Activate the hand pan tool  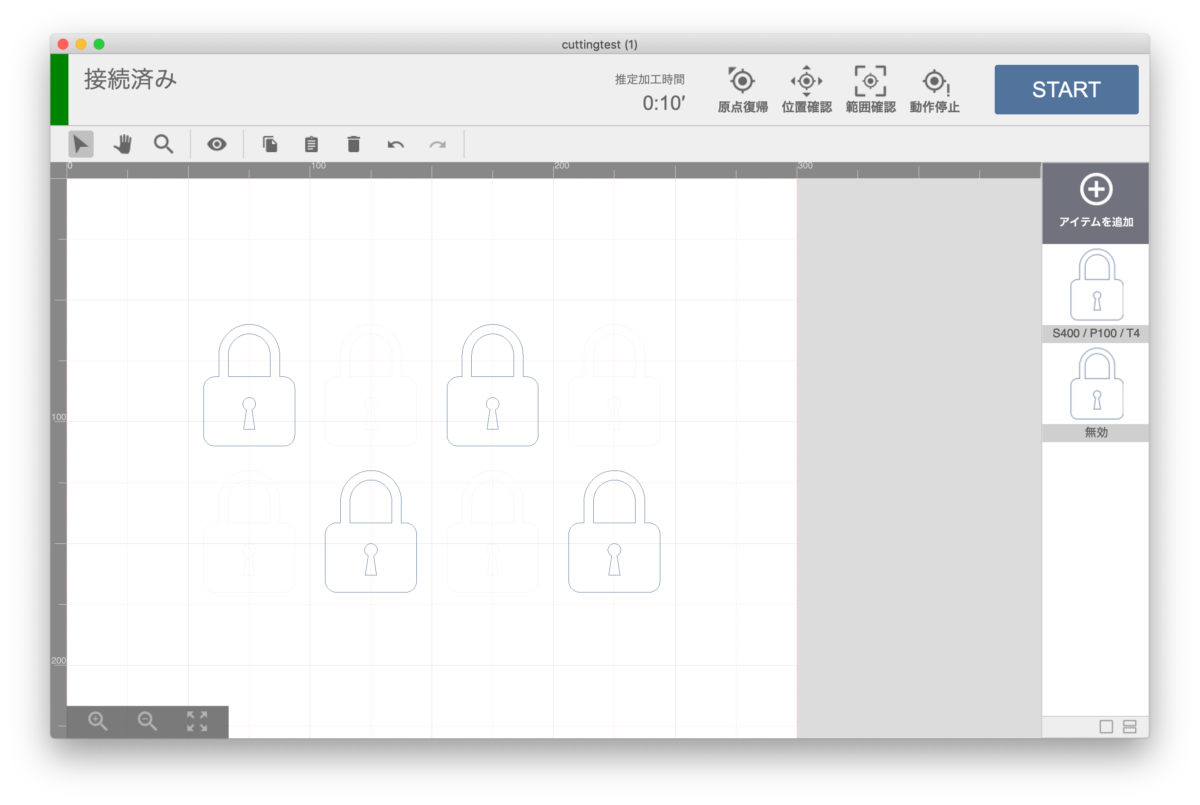123,144
